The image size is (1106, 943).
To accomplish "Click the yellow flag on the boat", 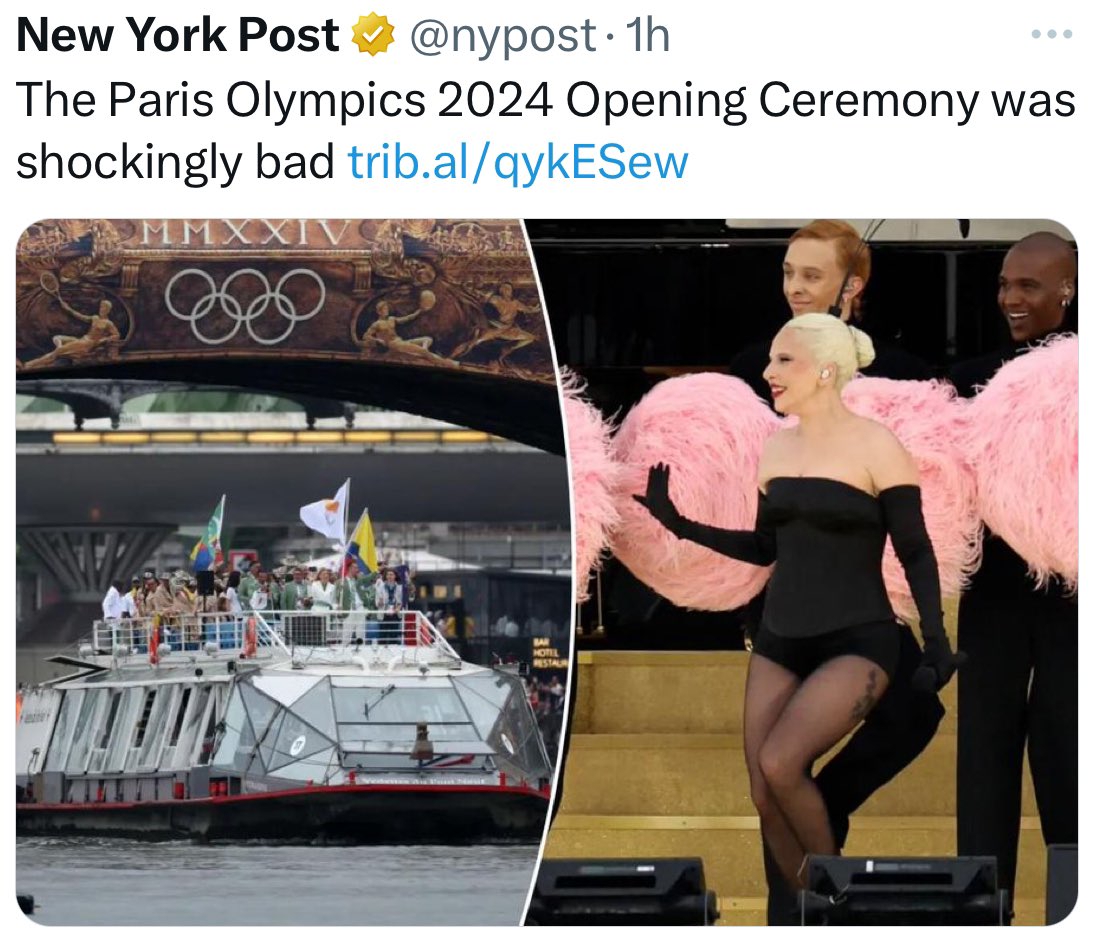I will pos(364,542).
